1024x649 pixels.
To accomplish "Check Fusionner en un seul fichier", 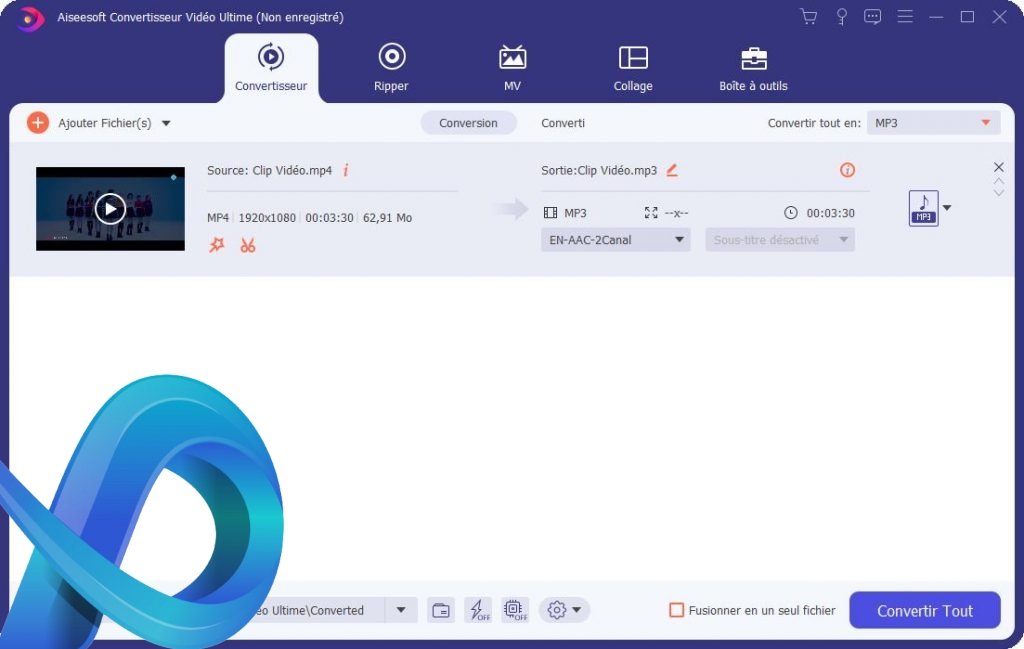I will tap(677, 610).
